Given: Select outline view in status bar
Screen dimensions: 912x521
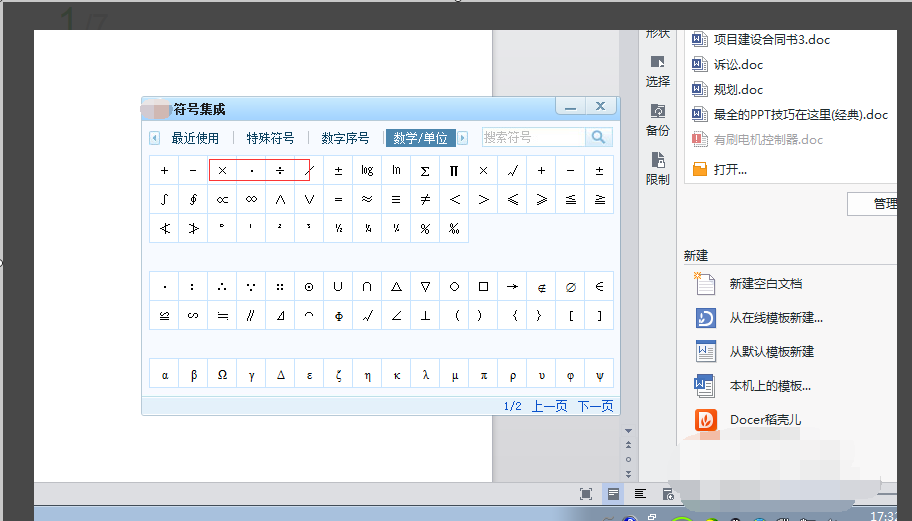Looking at the screenshot, I should click(640, 494).
